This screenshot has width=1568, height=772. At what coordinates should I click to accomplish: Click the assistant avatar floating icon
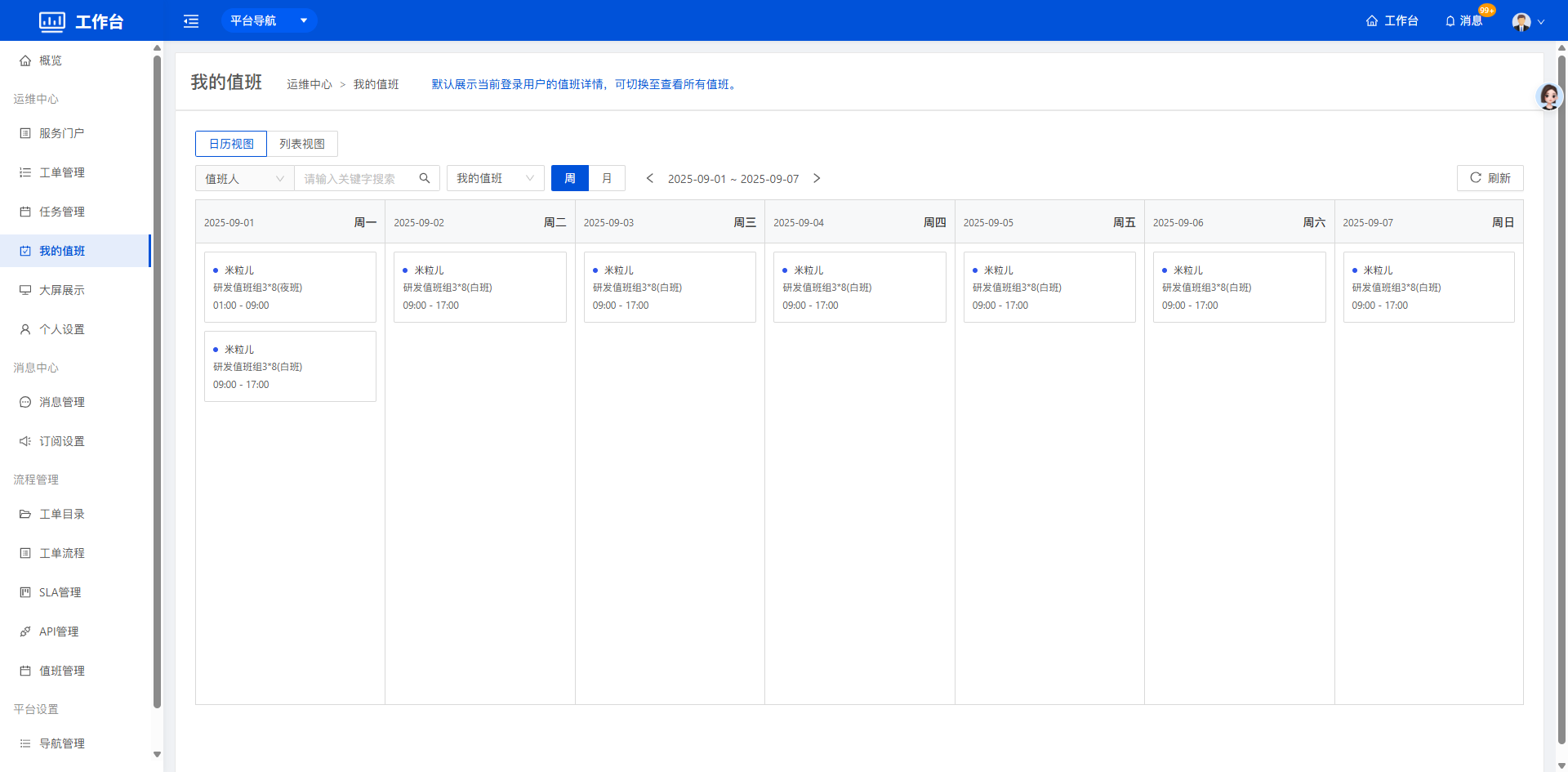pos(1548,96)
